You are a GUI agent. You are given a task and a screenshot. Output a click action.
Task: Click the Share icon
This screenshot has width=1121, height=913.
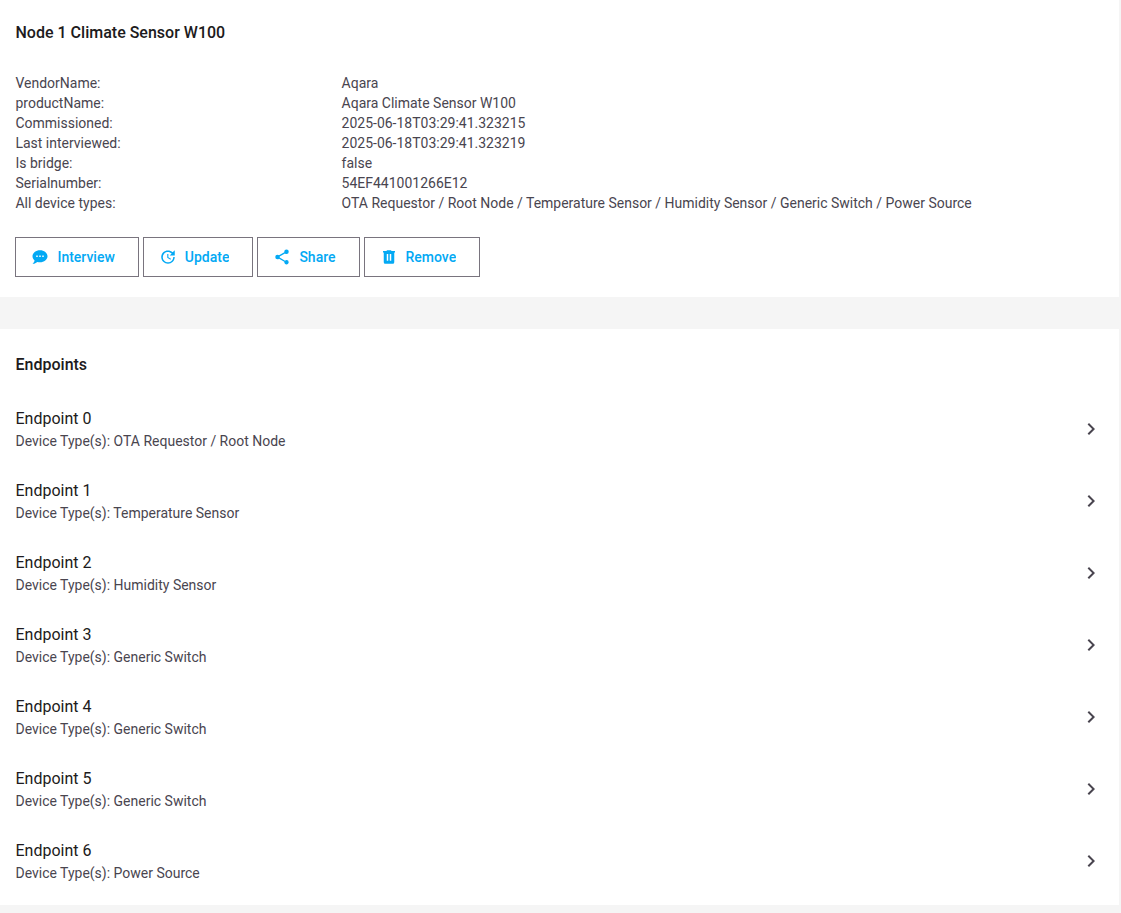pos(282,257)
